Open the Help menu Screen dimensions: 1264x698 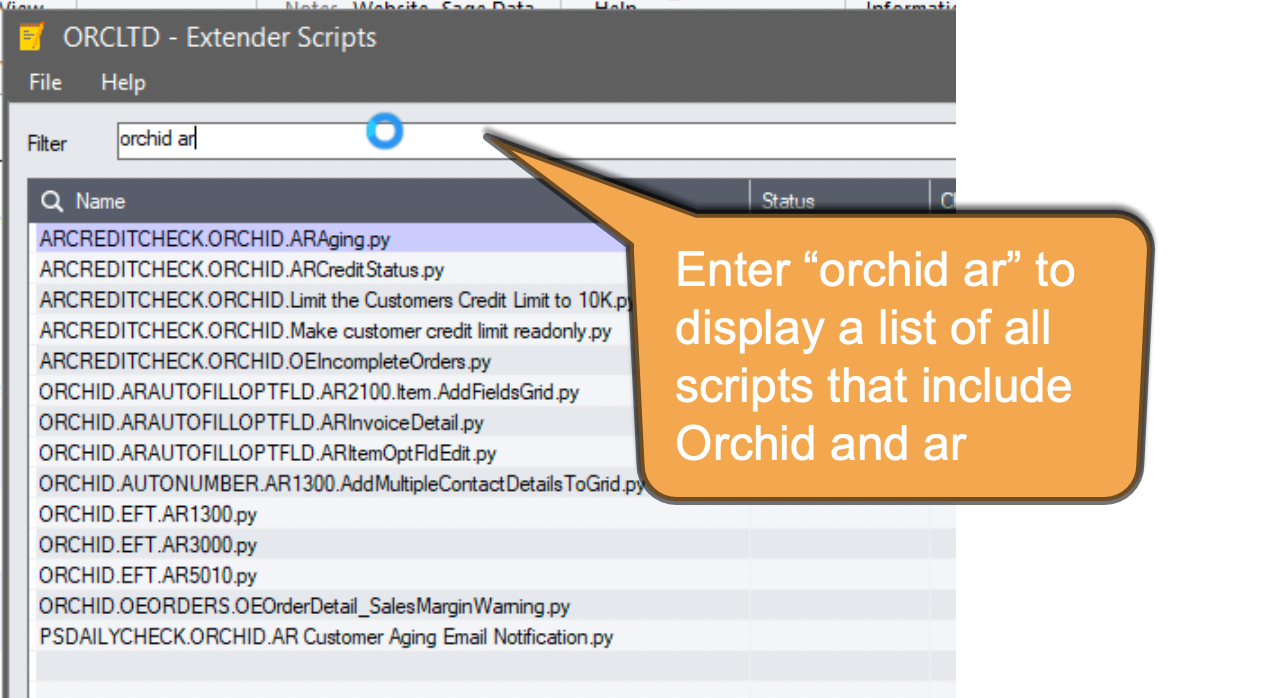click(123, 82)
